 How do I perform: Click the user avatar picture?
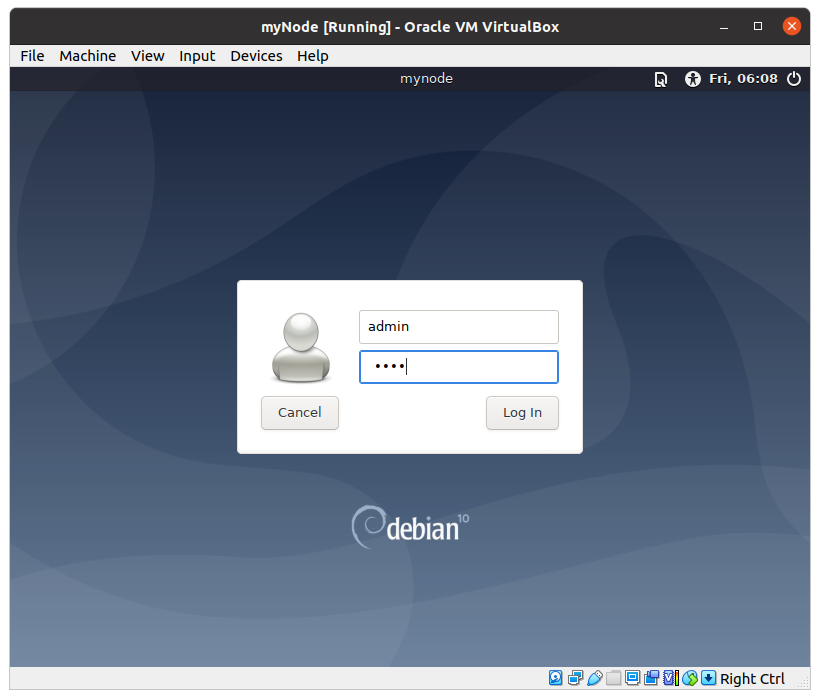[301, 348]
